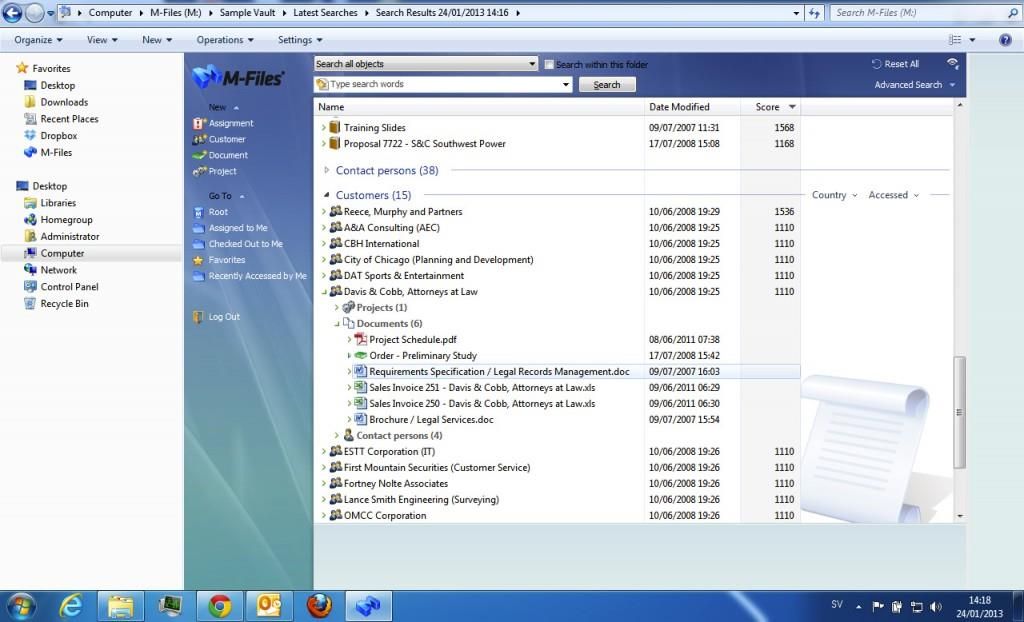Screen dimensions: 1024x622
Task: Expand Projects under Davis & Cobb
Action: pyautogui.click(x=336, y=307)
